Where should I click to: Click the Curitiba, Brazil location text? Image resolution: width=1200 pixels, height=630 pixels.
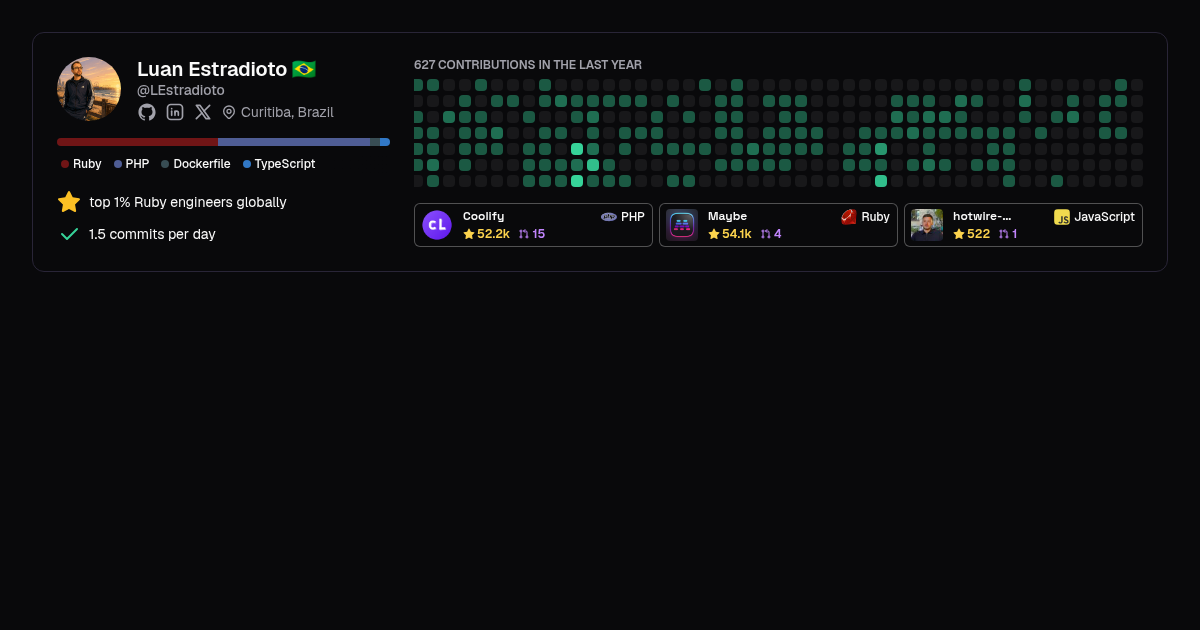287,112
